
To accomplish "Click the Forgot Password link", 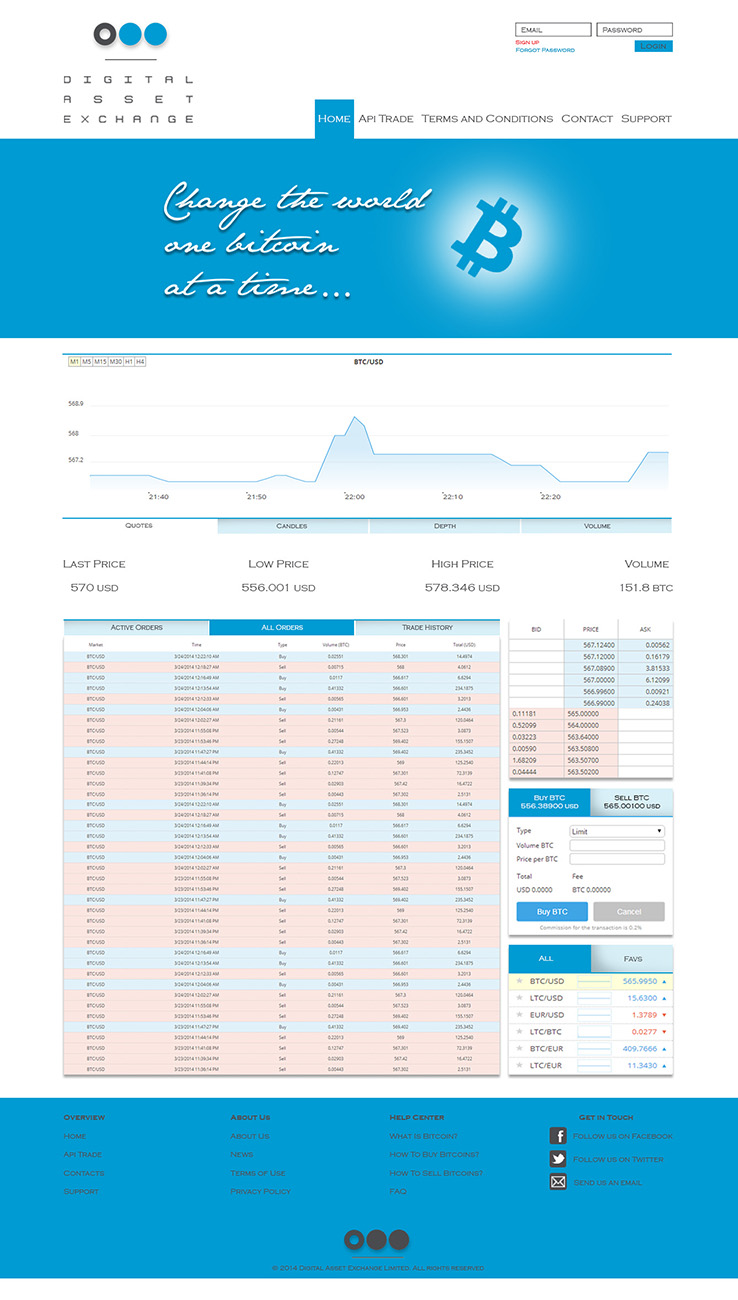I will [545, 50].
